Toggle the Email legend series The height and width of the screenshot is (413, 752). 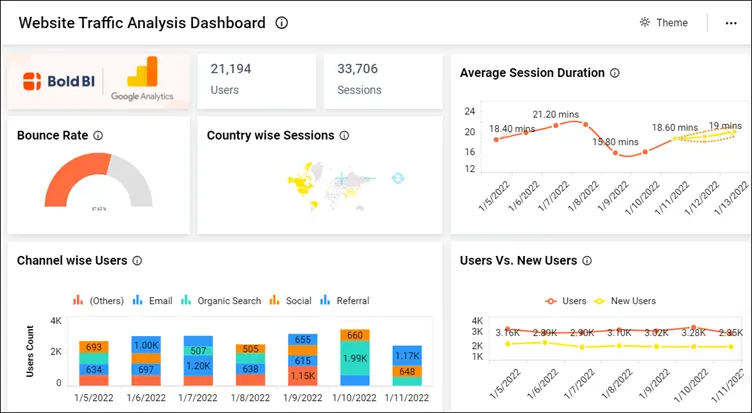click(x=153, y=301)
